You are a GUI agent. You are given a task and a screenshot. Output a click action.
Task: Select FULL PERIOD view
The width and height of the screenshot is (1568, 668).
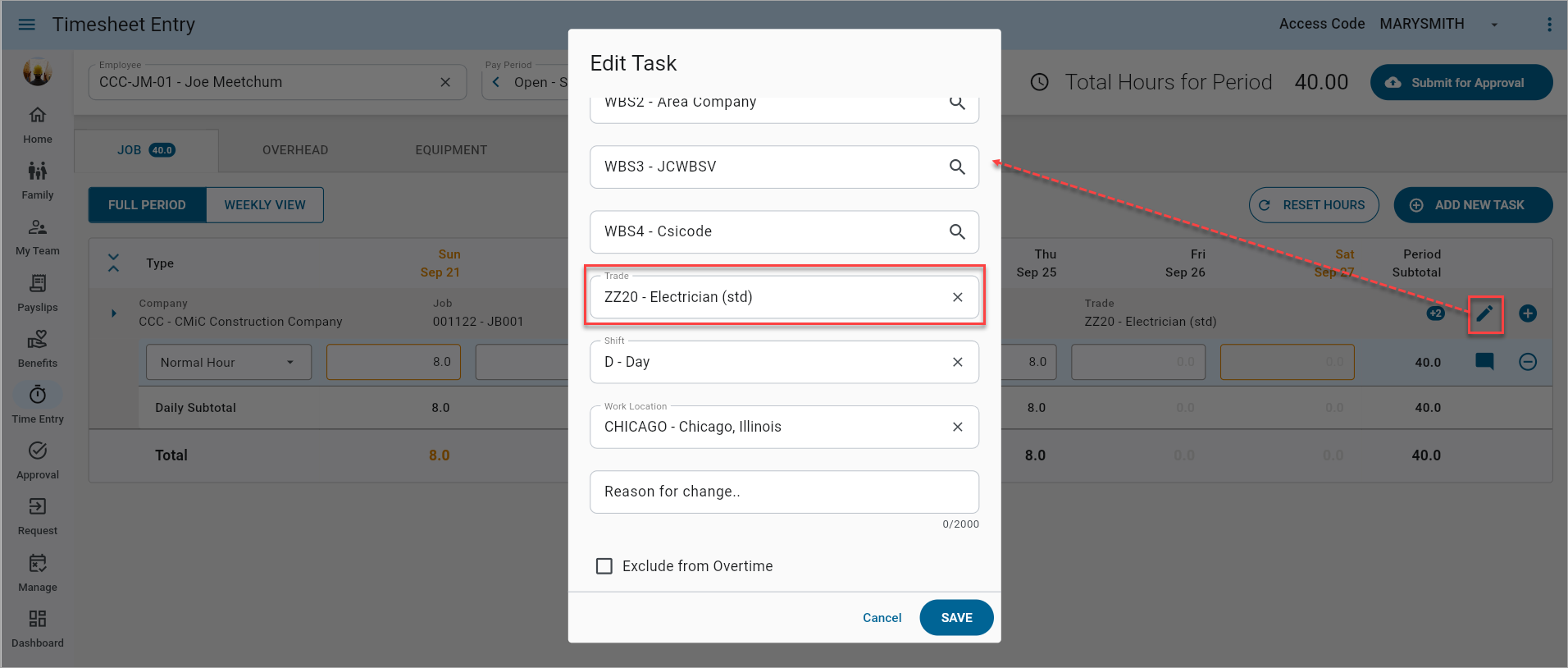(147, 205)
